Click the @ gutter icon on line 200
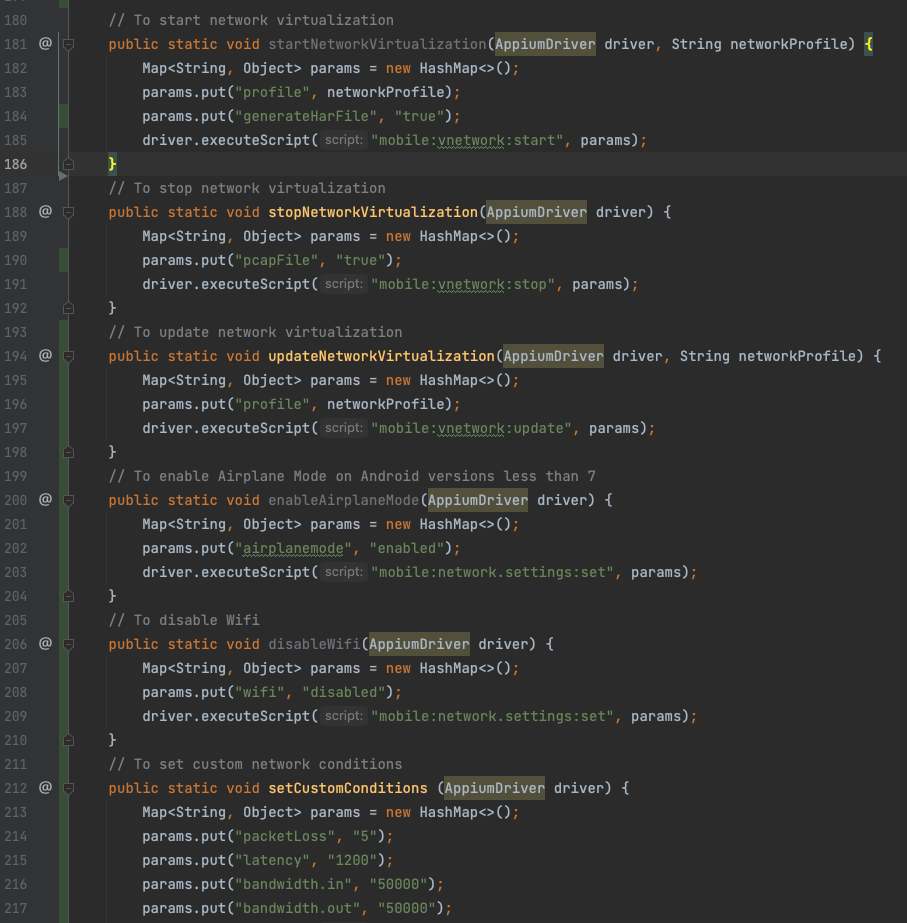The height and width of the screenshot is (923, 907). (x=45, y=500)
